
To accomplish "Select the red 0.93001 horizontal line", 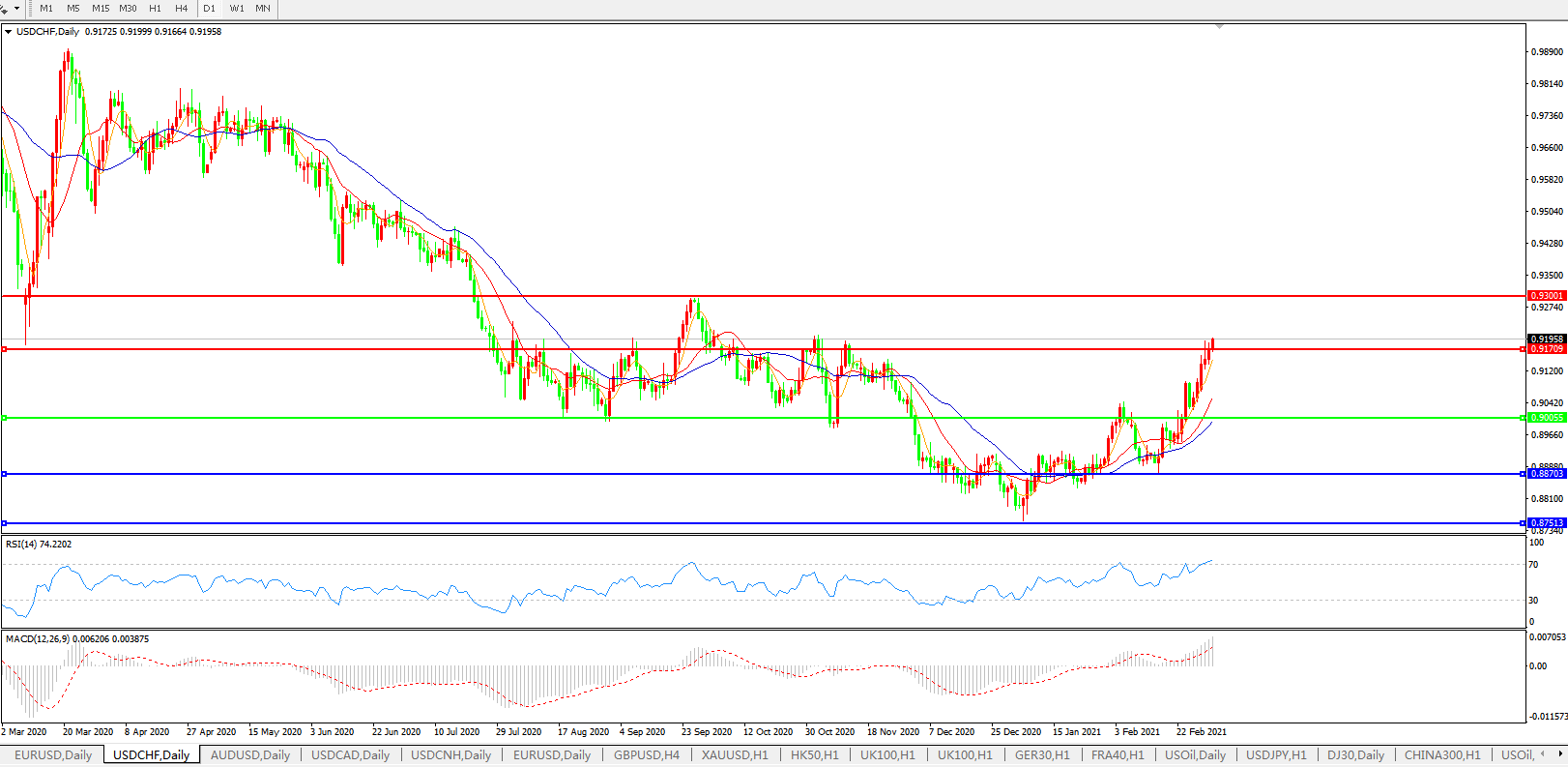I will point(773,296).
